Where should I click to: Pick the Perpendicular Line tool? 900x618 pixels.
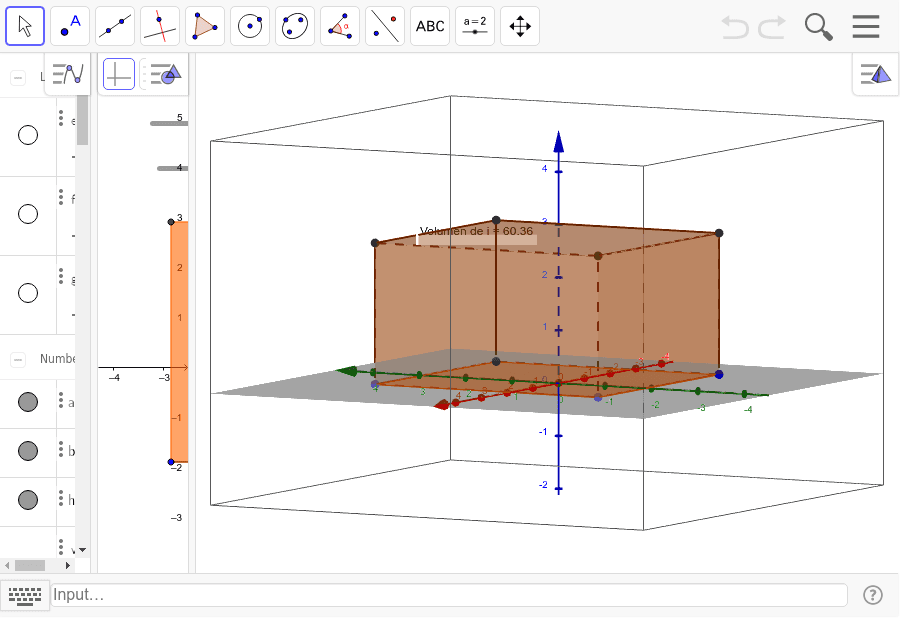coord(160,26)
